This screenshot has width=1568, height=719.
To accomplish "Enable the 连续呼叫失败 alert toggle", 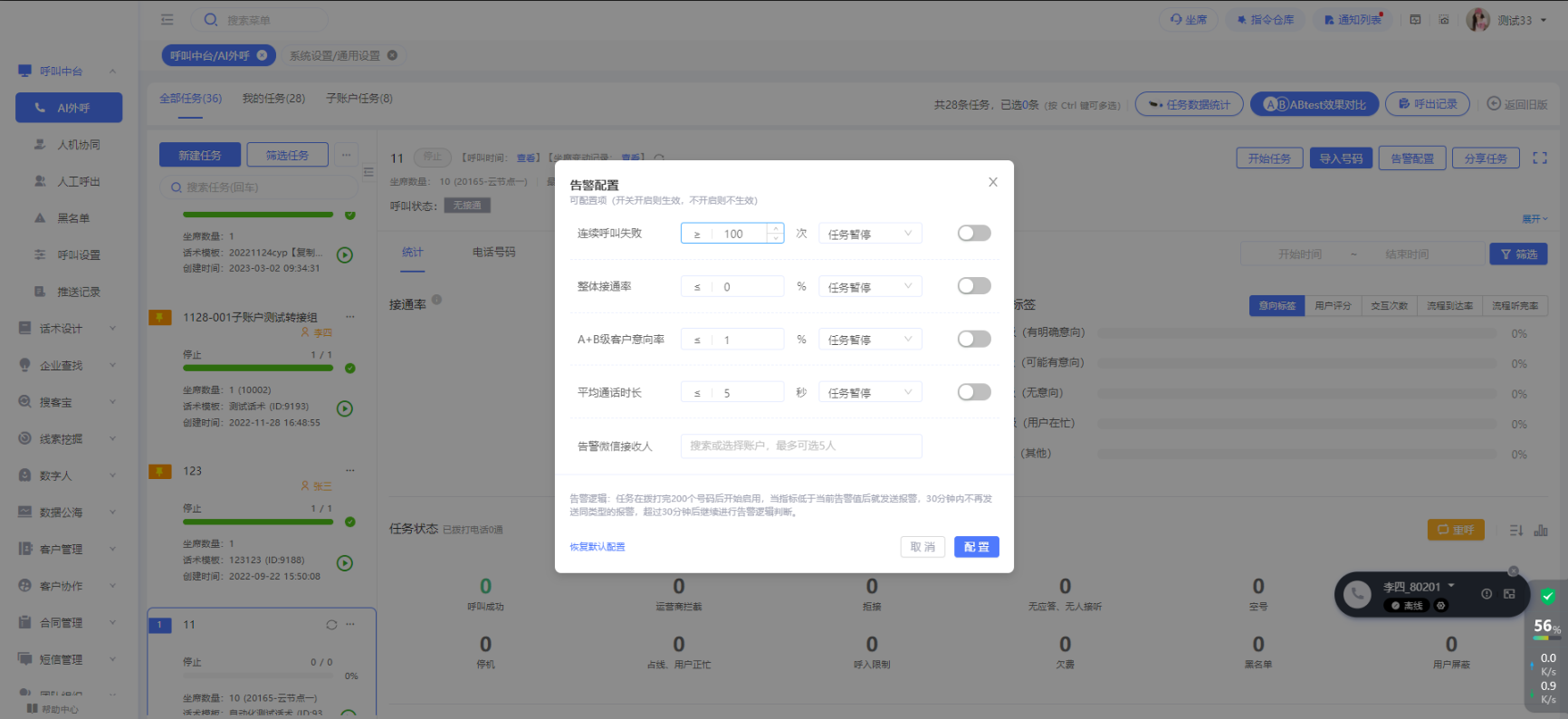I will [974, 234].
